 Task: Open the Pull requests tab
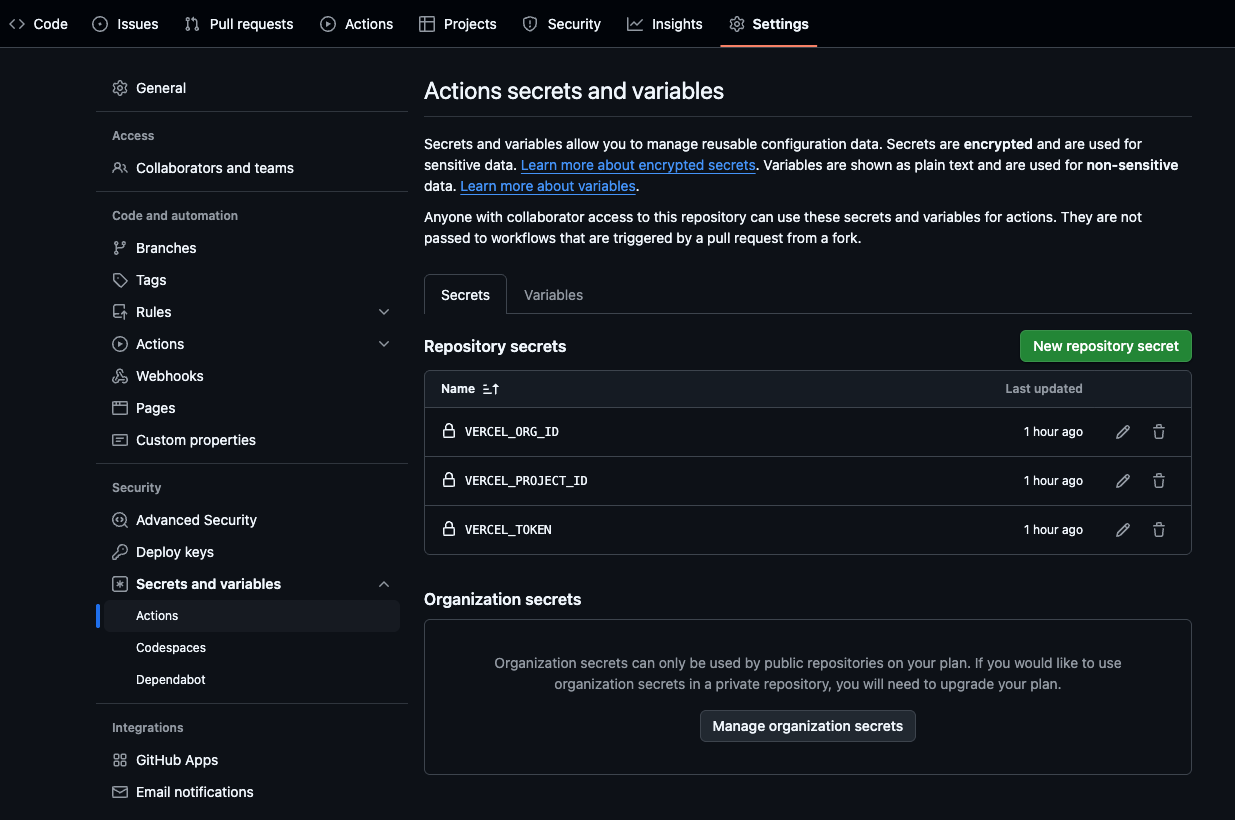click(239, 24)
